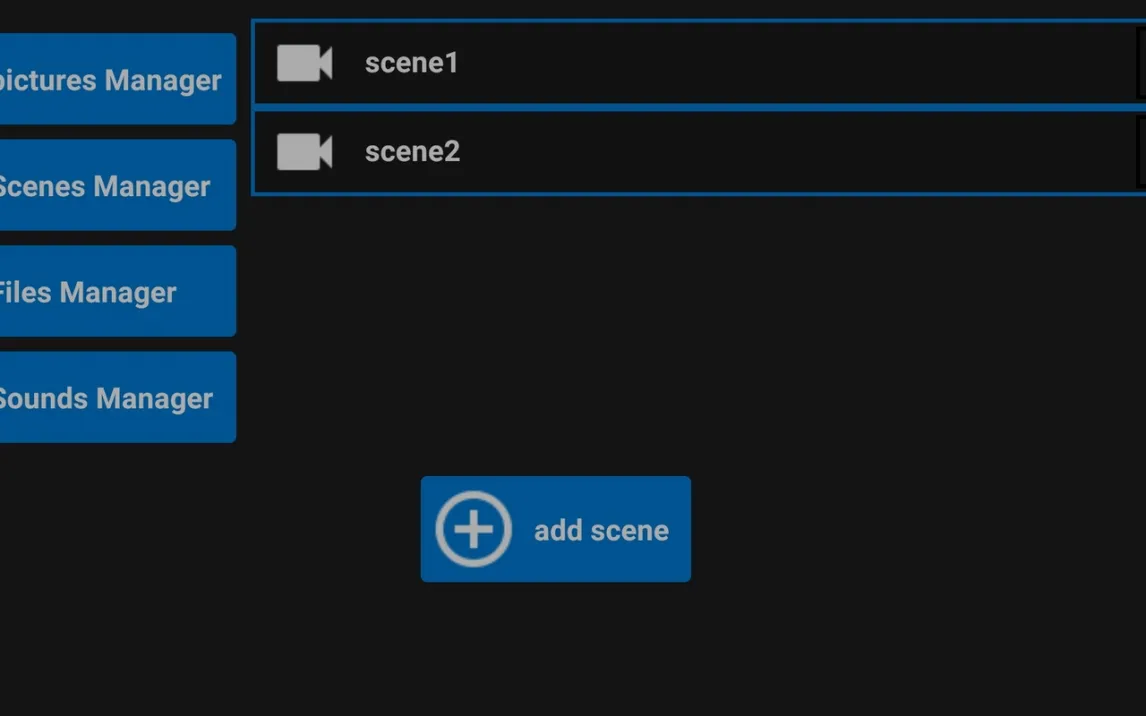Click the "add scene" text label
This screenshot has width=1146, height=716.
tap(601, 530)
